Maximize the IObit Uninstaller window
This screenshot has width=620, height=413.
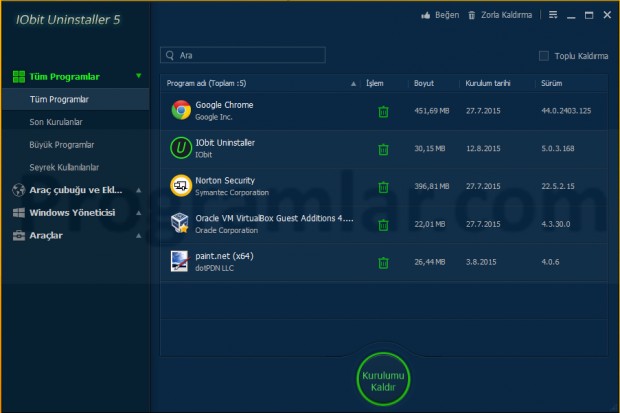(589, 15)
